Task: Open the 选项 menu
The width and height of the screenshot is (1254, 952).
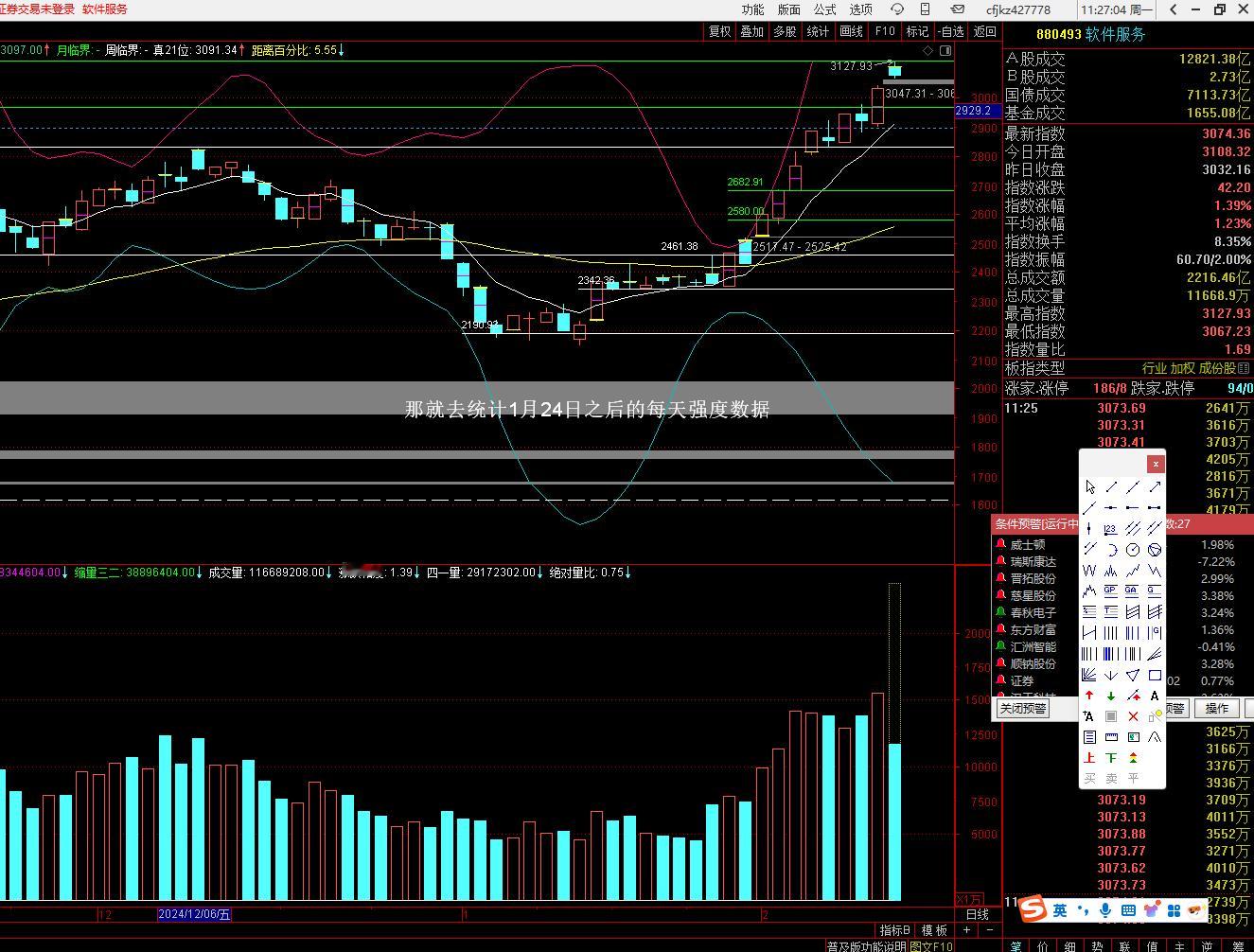Action: [x=860, y=9]
